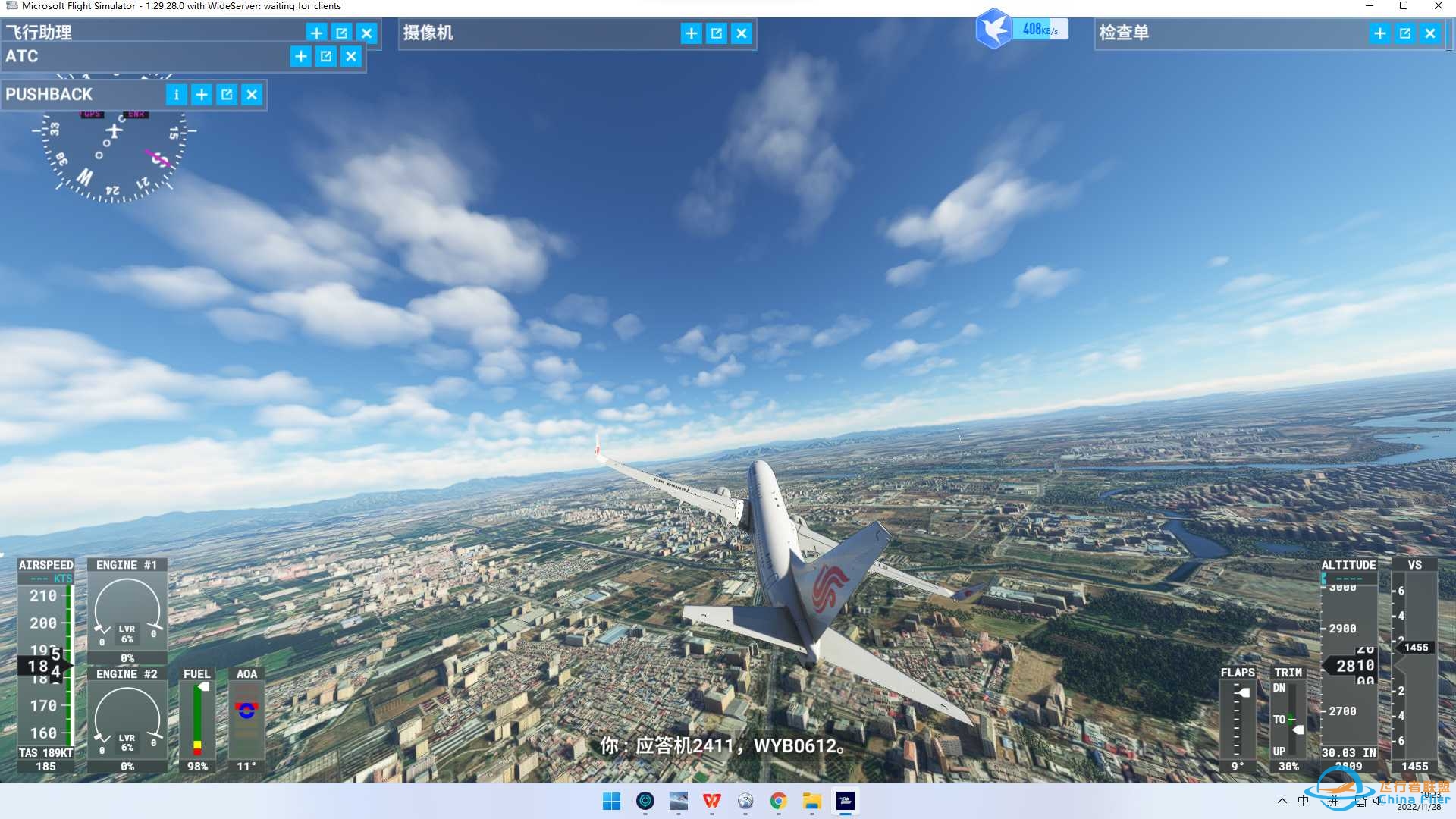The height and width of the screenshot is (819, 1456).
Task: Select the 检查单 panel title
Action: [x=1124, y=33]
